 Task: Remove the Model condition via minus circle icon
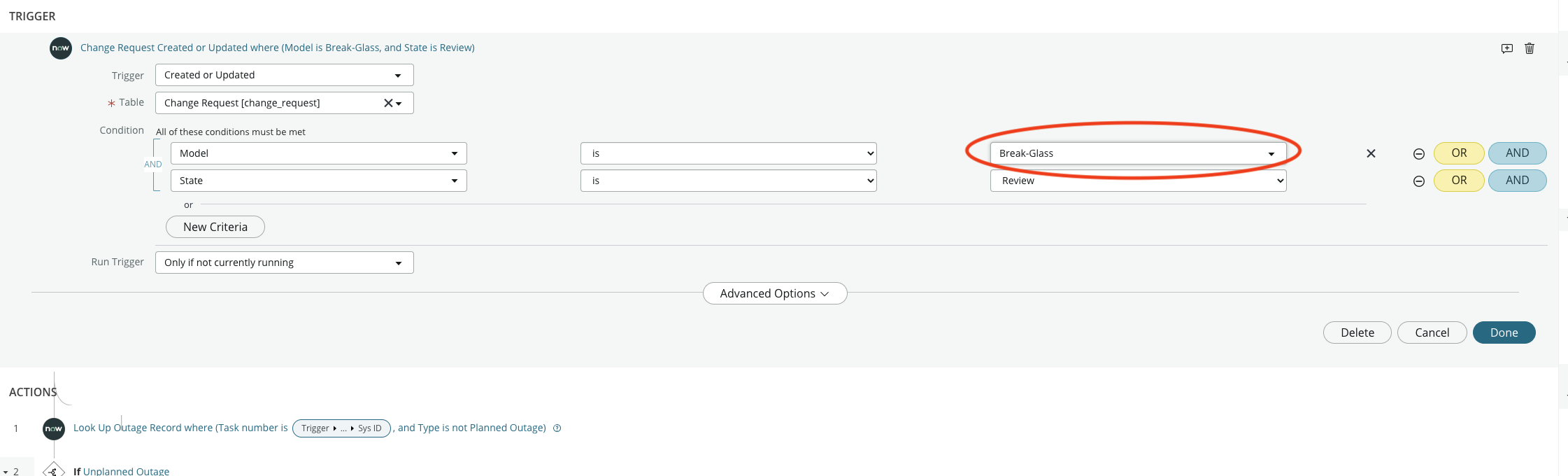click(x=1419, y=153)
